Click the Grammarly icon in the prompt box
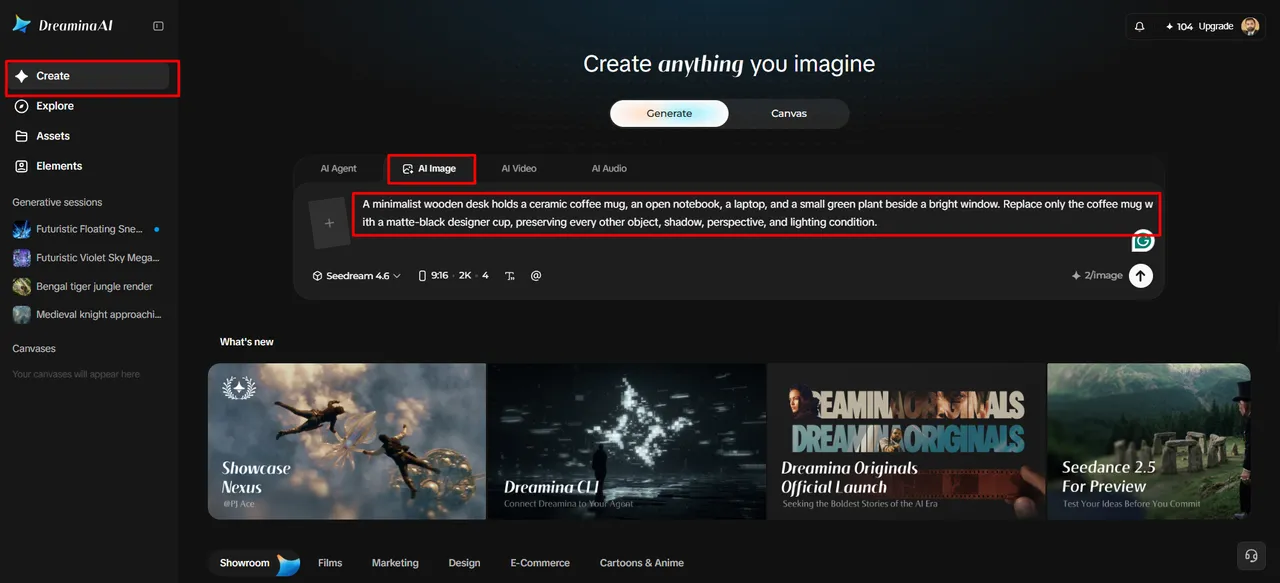This screenshot has width=1280, height=583. tap(1142, 240)
